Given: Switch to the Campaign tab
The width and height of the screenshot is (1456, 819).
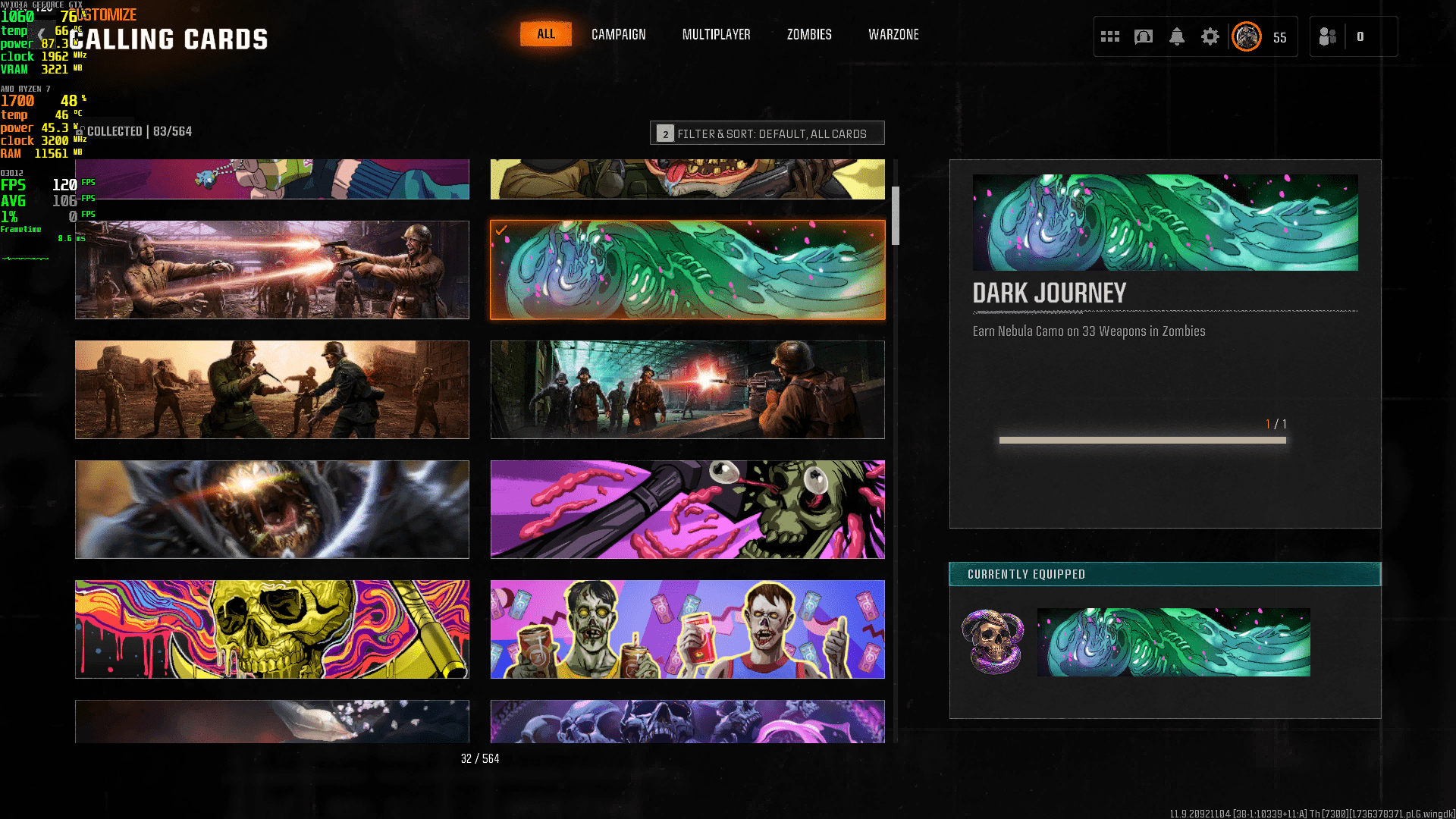Looking at the screenshot, I should tap(619, 34).
